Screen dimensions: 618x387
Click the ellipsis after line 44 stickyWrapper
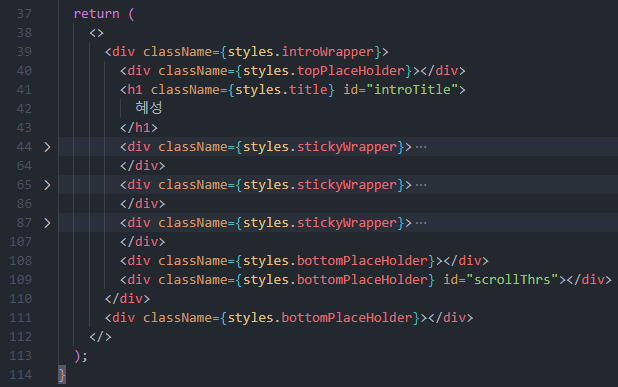click(x=421, y=147)
